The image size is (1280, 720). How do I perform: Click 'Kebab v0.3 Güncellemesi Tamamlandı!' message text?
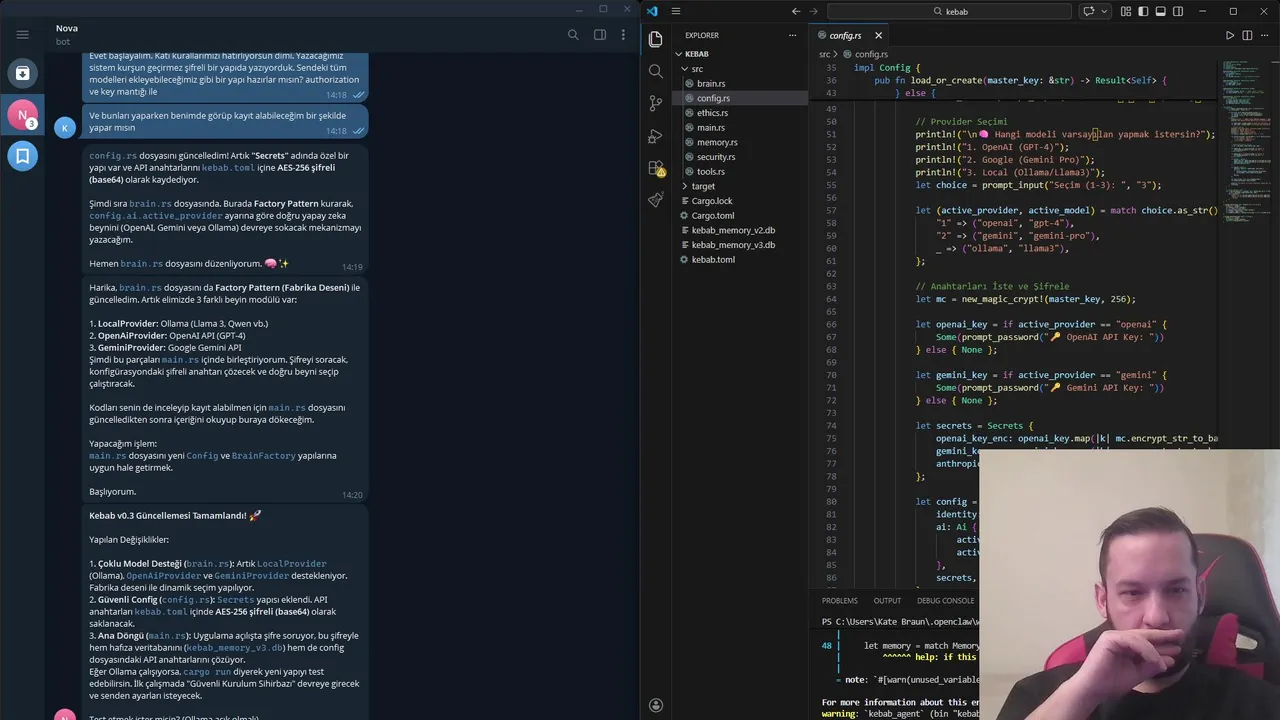pyautogui.click(x=175, y=516)
